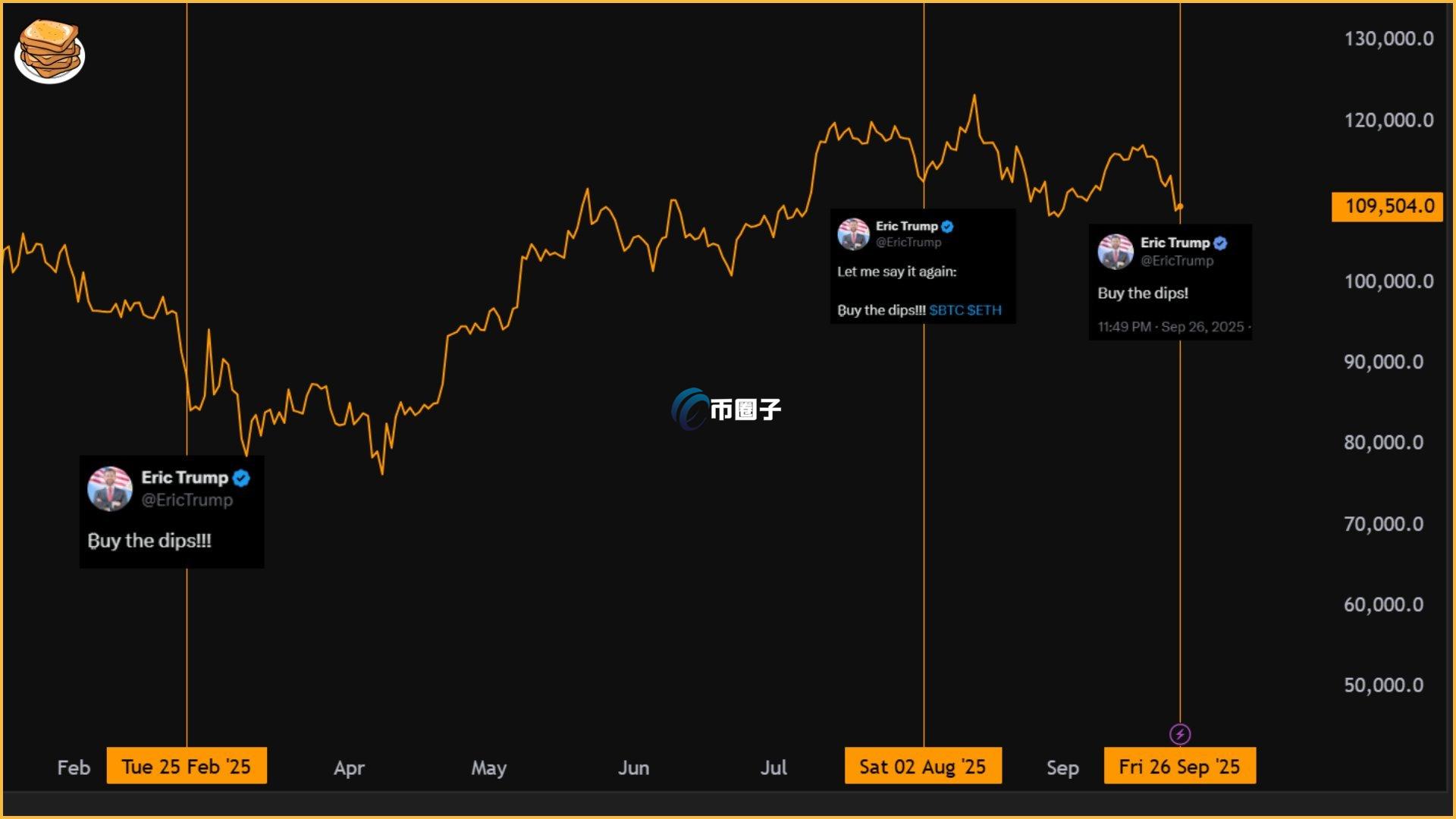Click the @EricTrump handle in February tweet
The width and height of the screenshot is (1456, 819).
click(x=187, y=500)
